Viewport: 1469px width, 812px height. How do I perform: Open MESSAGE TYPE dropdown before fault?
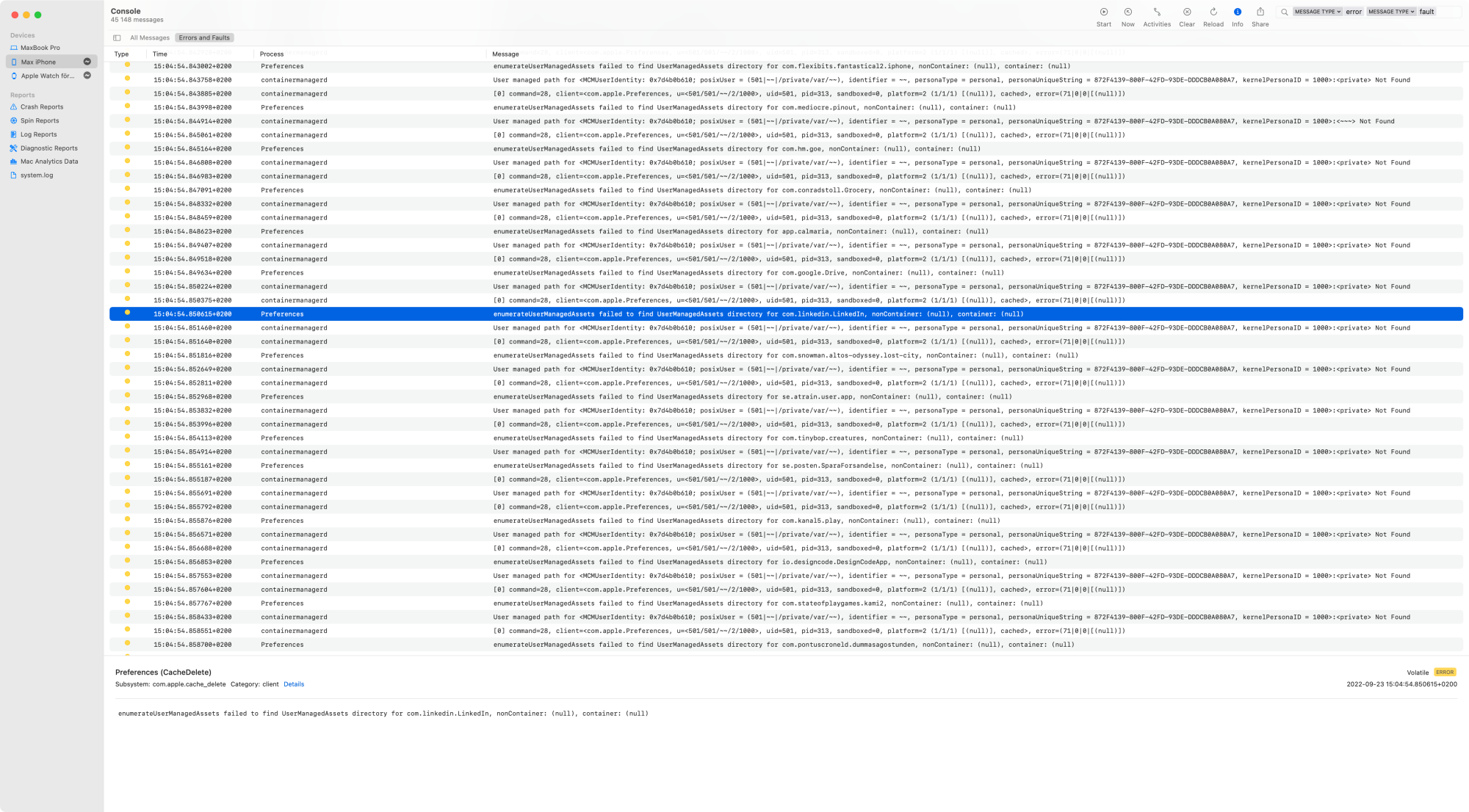[1391, 12]
